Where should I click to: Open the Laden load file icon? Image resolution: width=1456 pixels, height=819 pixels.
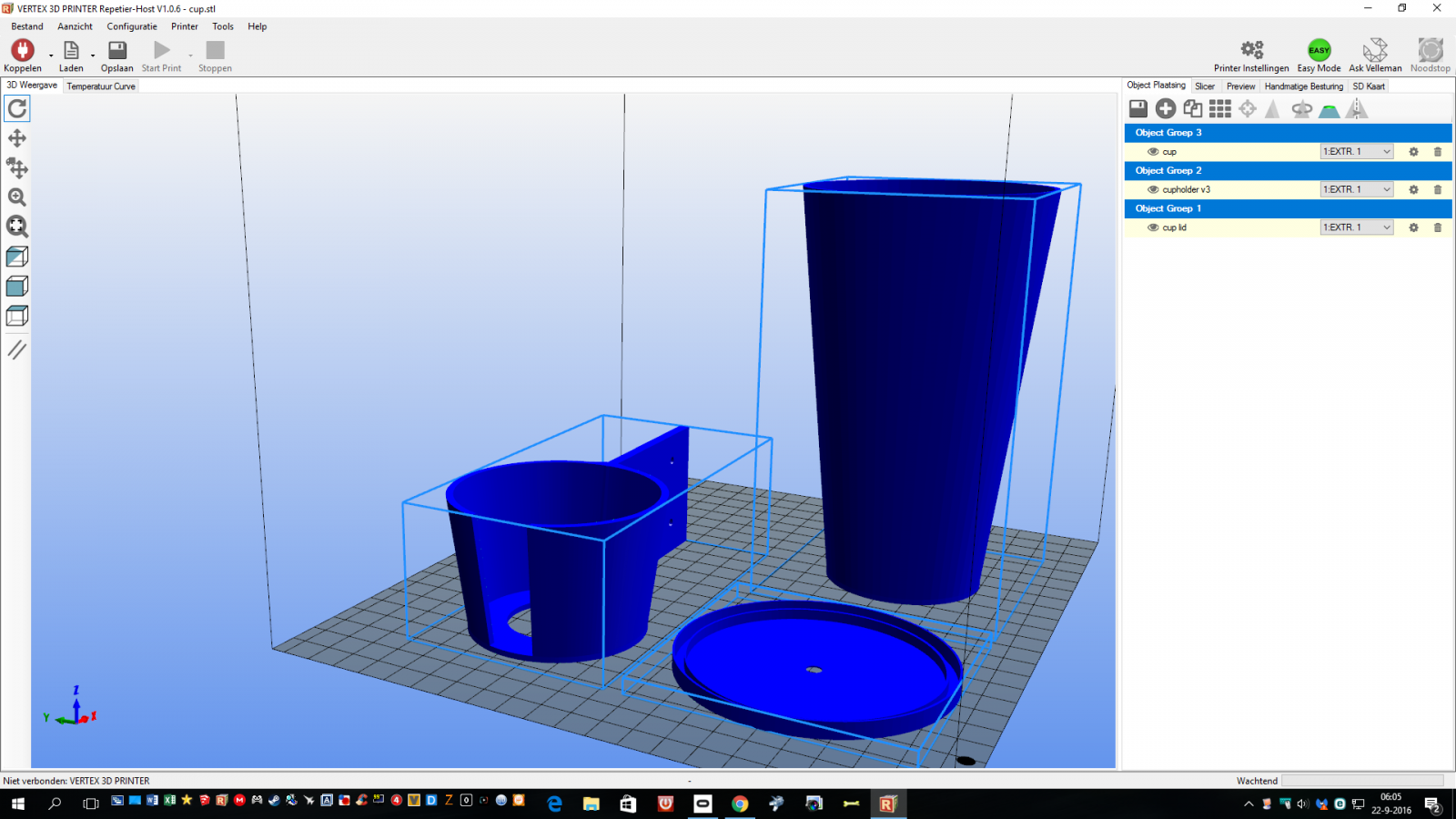71,50
